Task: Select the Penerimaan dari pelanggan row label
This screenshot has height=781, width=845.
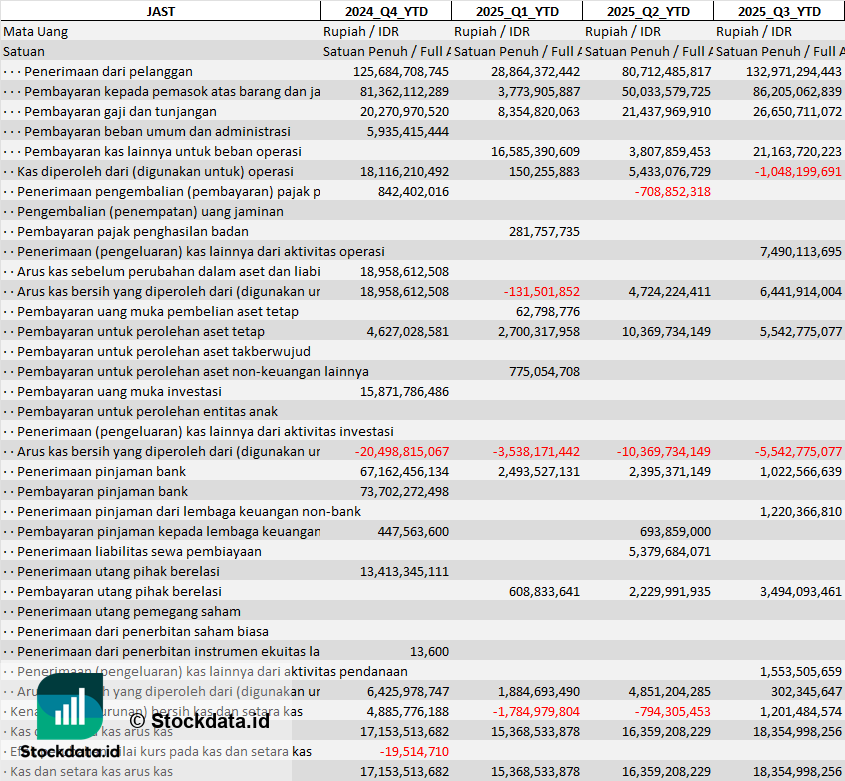Action: pyautogui.click(x=108, y=71)
